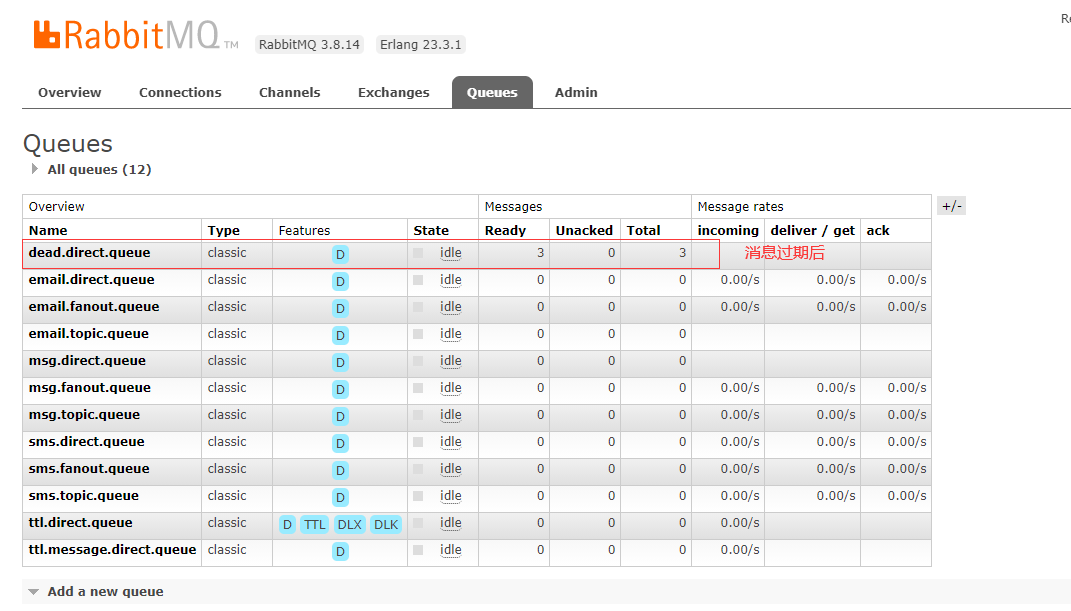The height and width of the screenshot is (611, 1071).
Task: Click the RabbitMQ 3.8.14 version label
Action: (309, 44)
